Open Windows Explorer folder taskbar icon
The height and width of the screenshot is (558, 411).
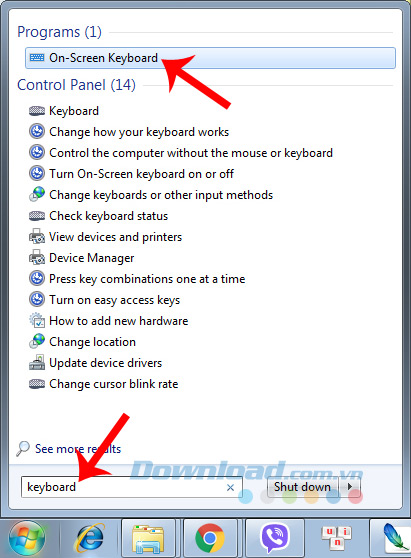coord(148,538)
